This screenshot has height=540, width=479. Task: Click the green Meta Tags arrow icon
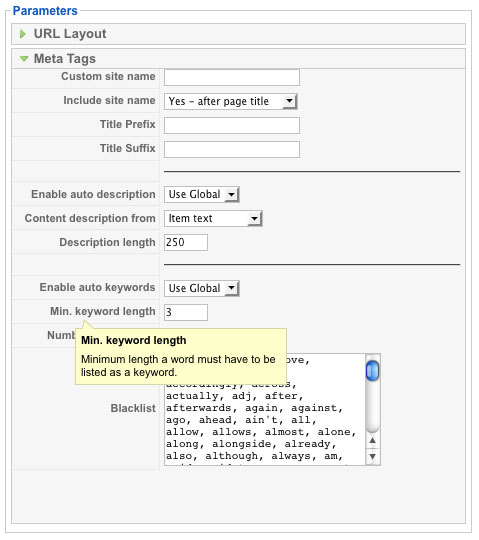24,59
